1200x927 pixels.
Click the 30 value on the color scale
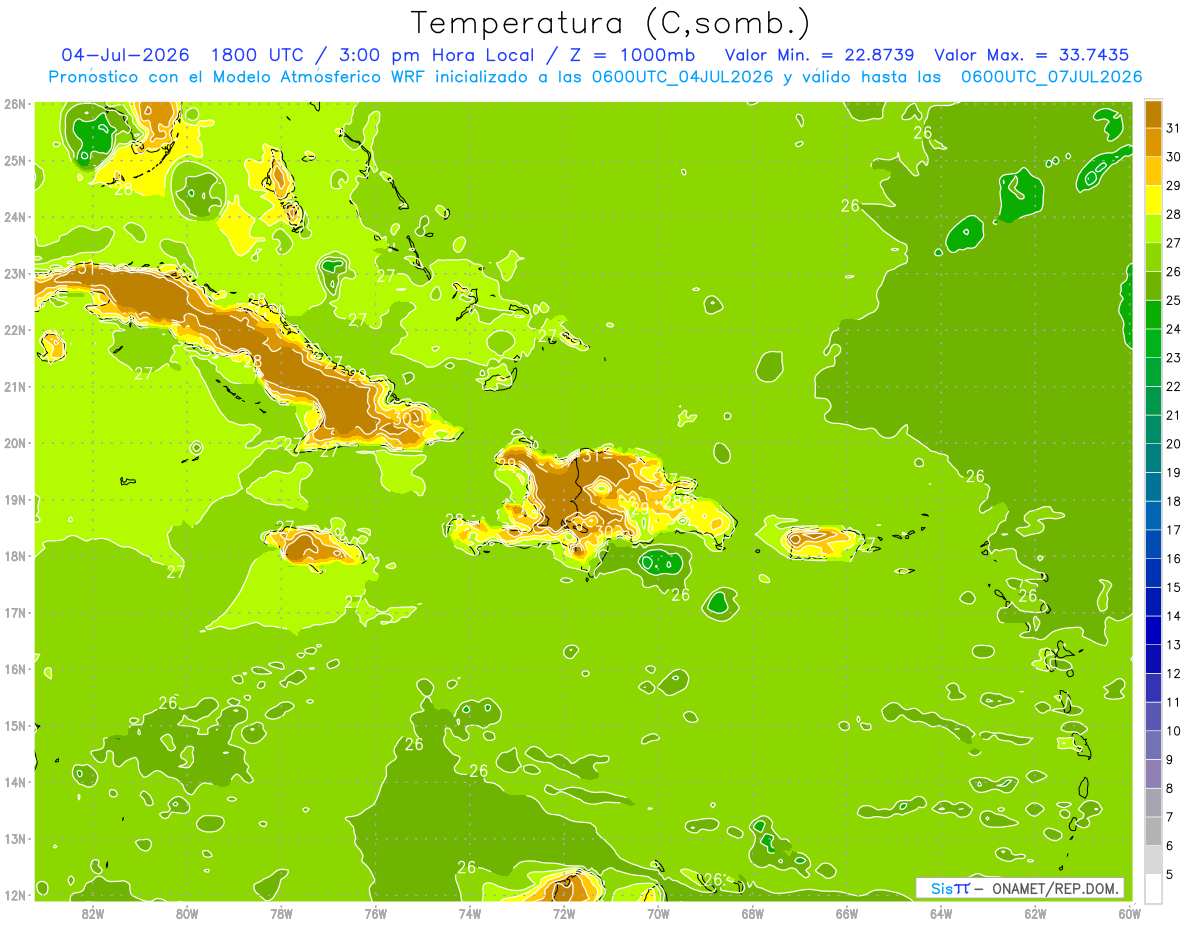(x=1174, y=156)
